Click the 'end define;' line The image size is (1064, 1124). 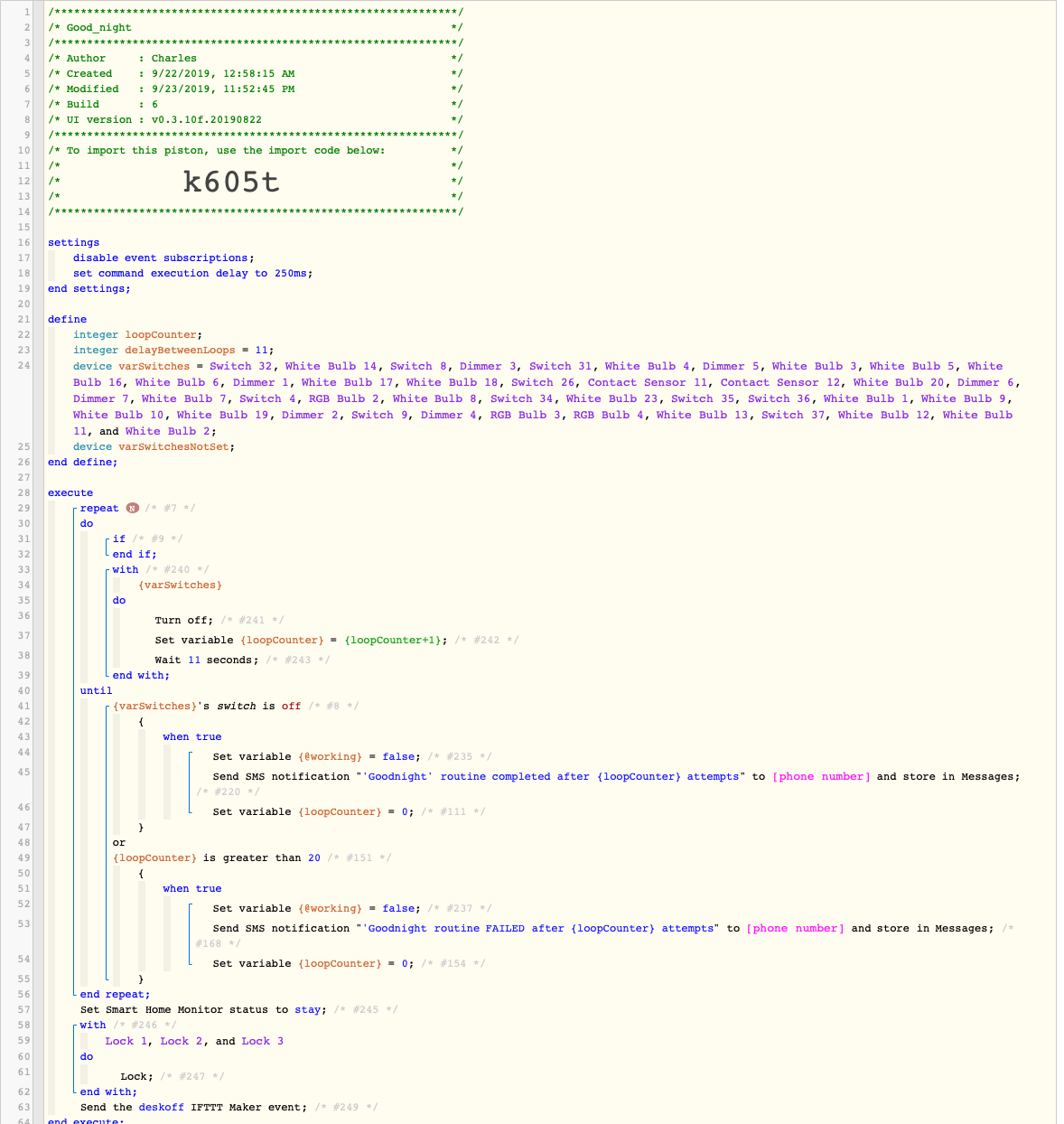[83, 462]
